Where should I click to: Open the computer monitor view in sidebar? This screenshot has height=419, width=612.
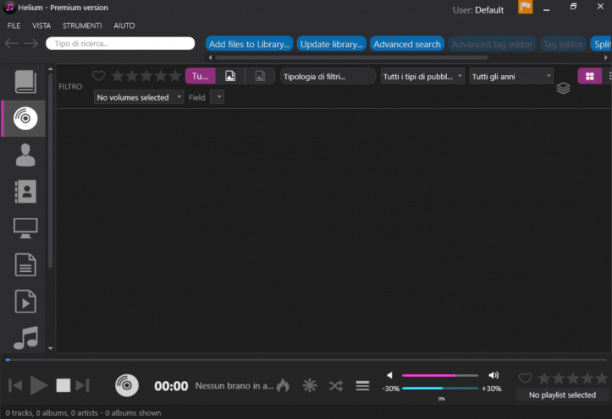click(25, 228)
